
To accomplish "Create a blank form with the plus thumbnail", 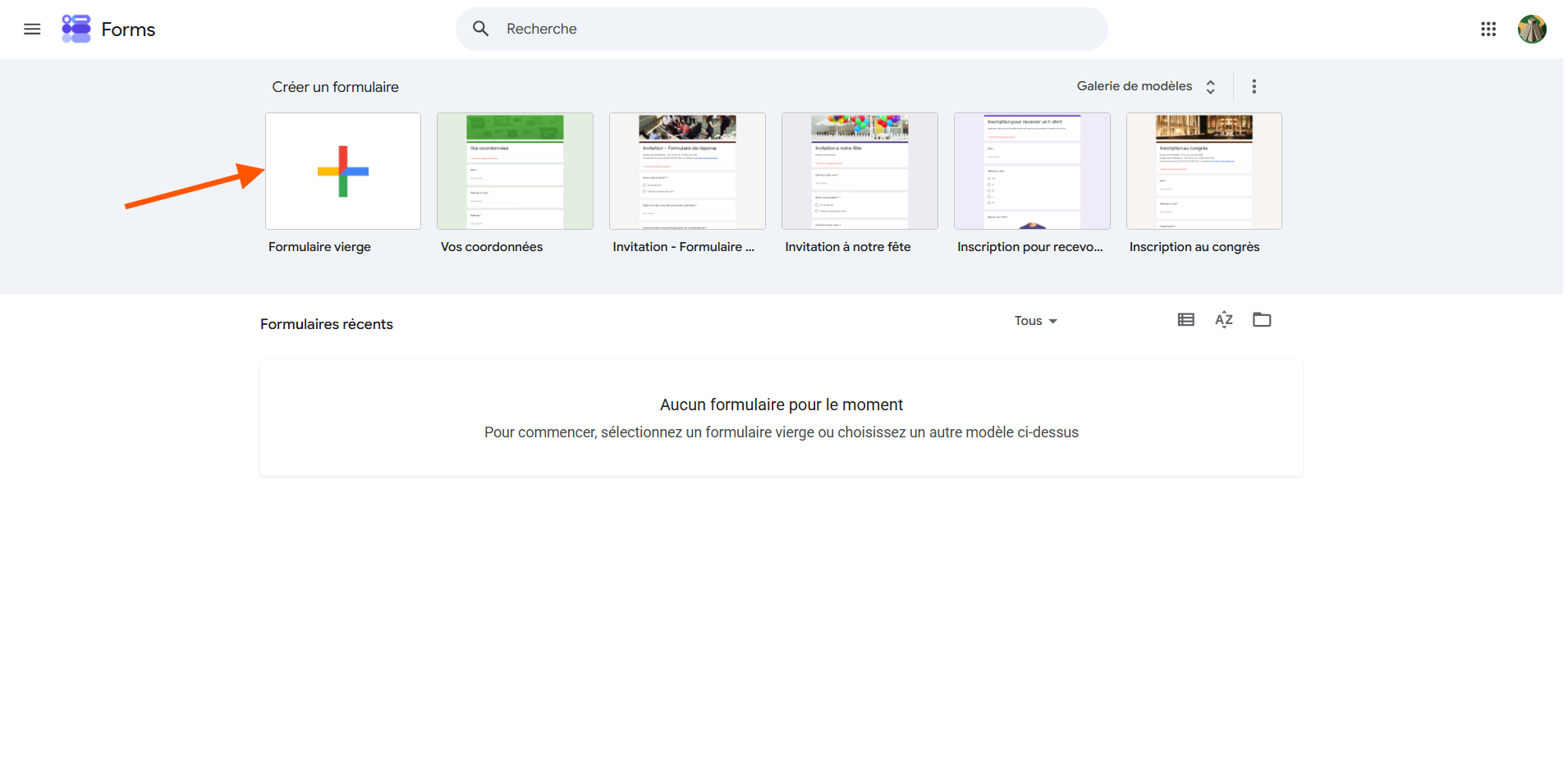I will pyautogui.click(x=343, y=171).
